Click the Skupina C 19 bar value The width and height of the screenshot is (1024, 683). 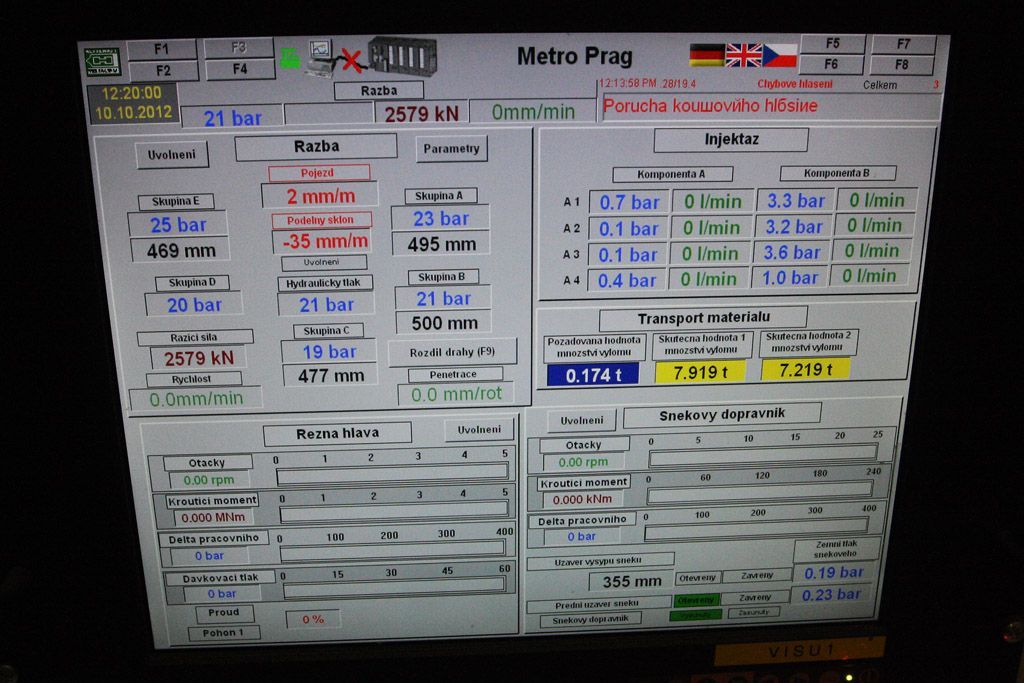click(x=328, y=353)
